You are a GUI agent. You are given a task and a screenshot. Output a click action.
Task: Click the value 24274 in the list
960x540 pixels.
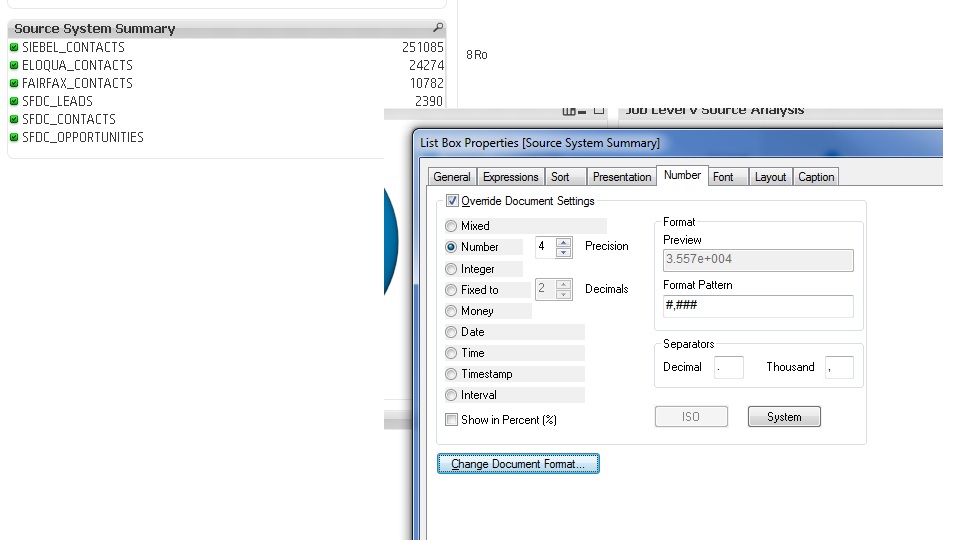click(x=426, y=65)
